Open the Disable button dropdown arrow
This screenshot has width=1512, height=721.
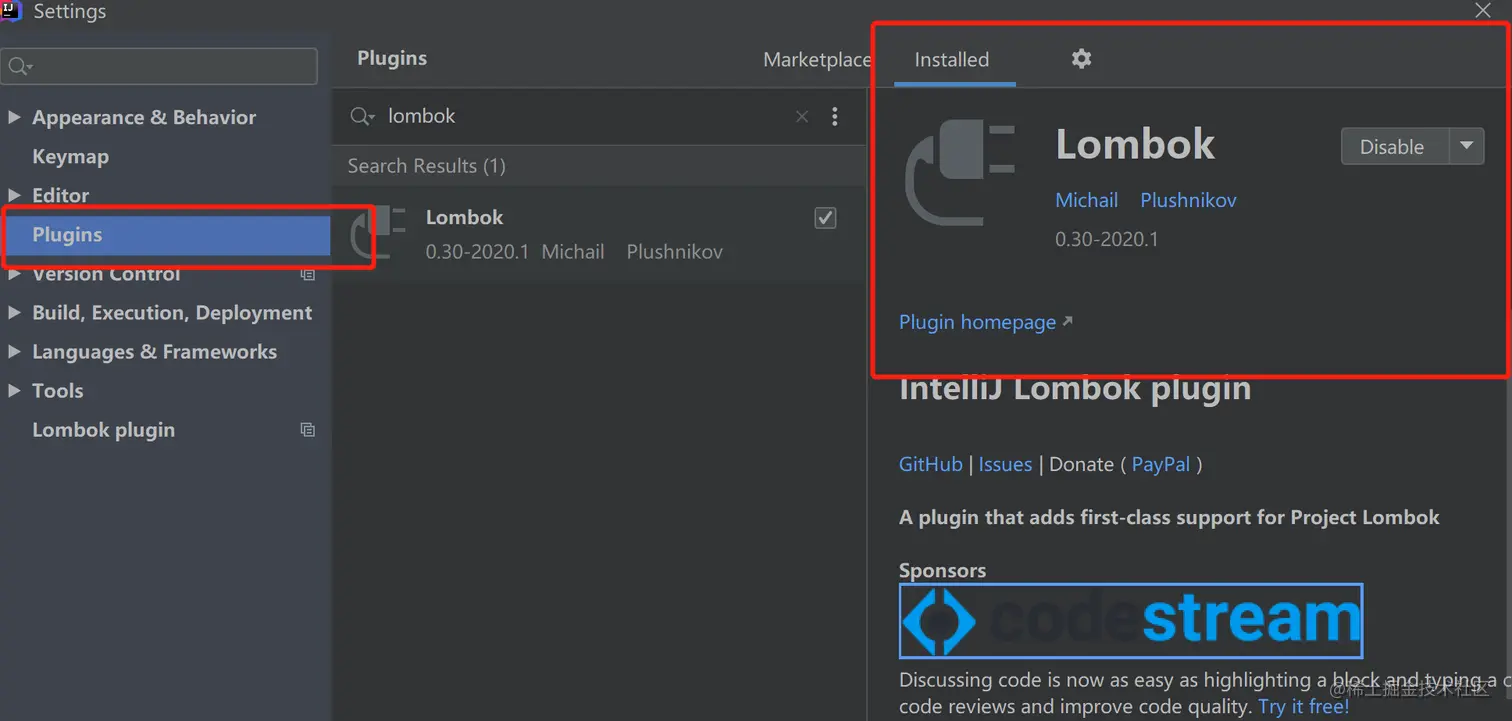pyautogui.click(x=1467, y=146)
